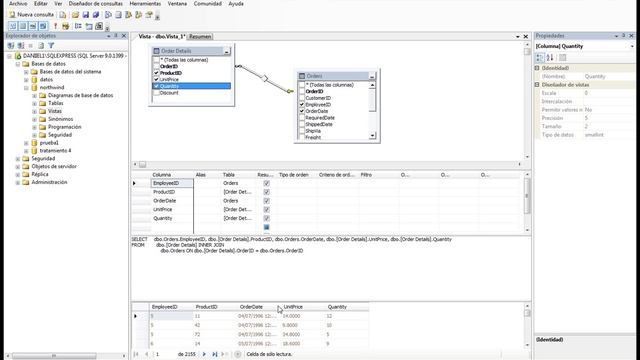The height and width of the screenshot is (360, 640).
Task: Go to next record arrow
Action: tap(204, 354)
